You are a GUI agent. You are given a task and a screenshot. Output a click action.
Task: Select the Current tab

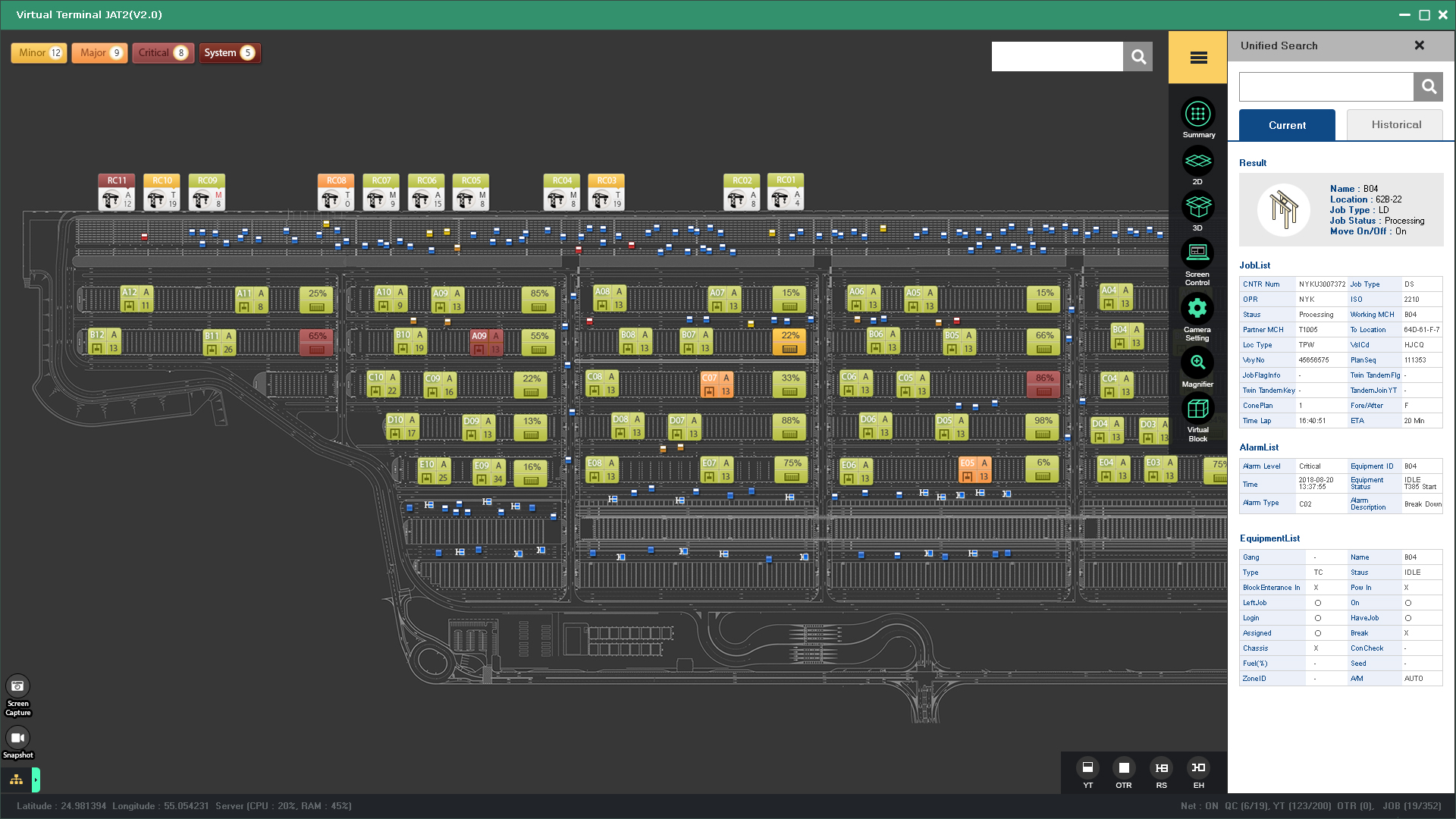(1287, 125)
